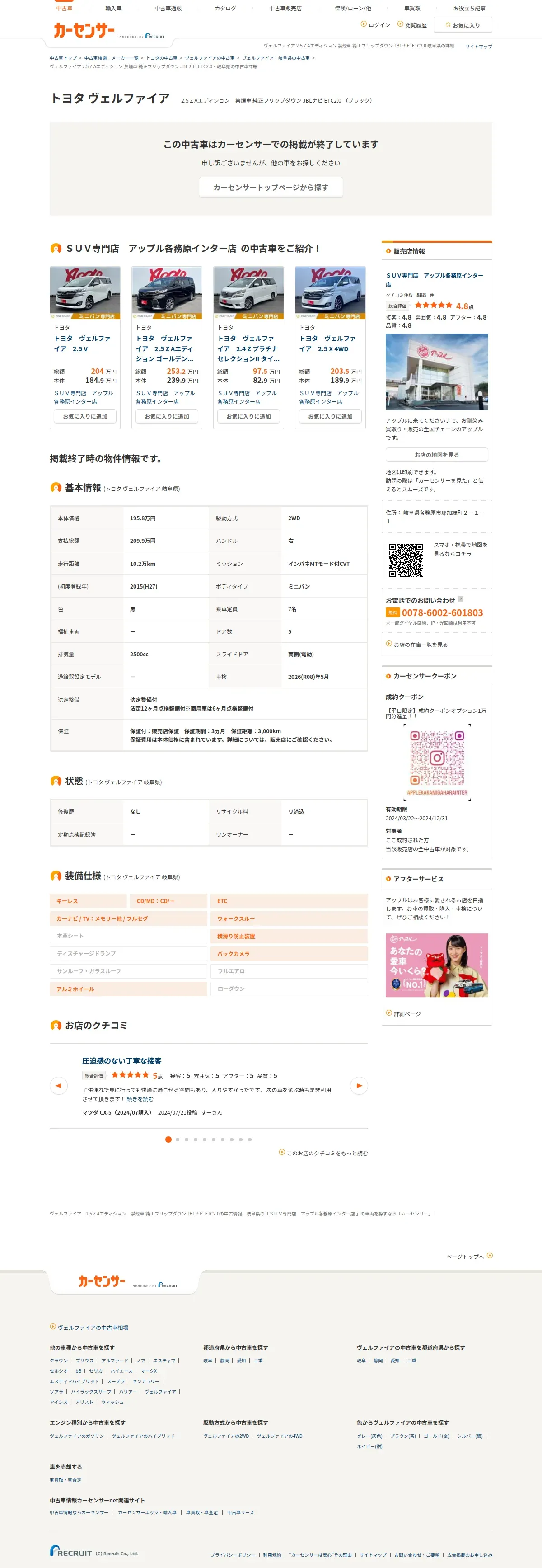
Task: Add the 253.2万円 car to favorites
Action: [167, 416]
